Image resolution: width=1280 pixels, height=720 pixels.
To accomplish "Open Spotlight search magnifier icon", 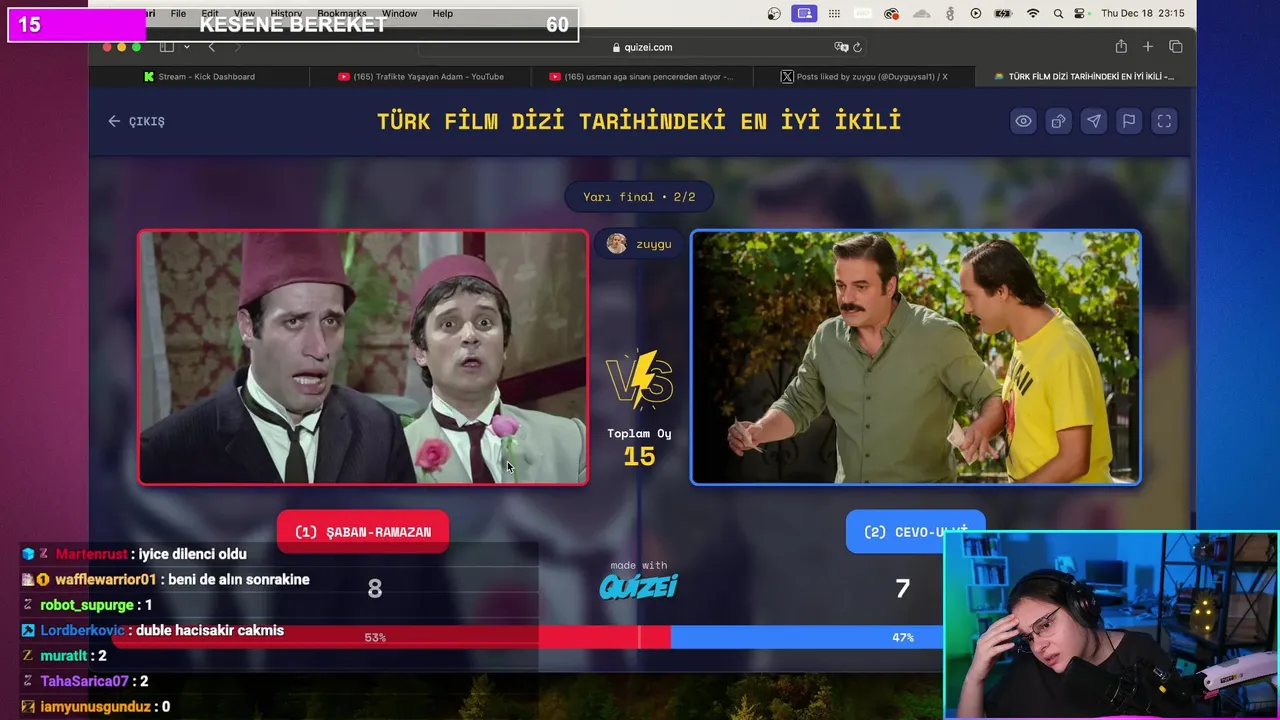I will pos(1058,14).
